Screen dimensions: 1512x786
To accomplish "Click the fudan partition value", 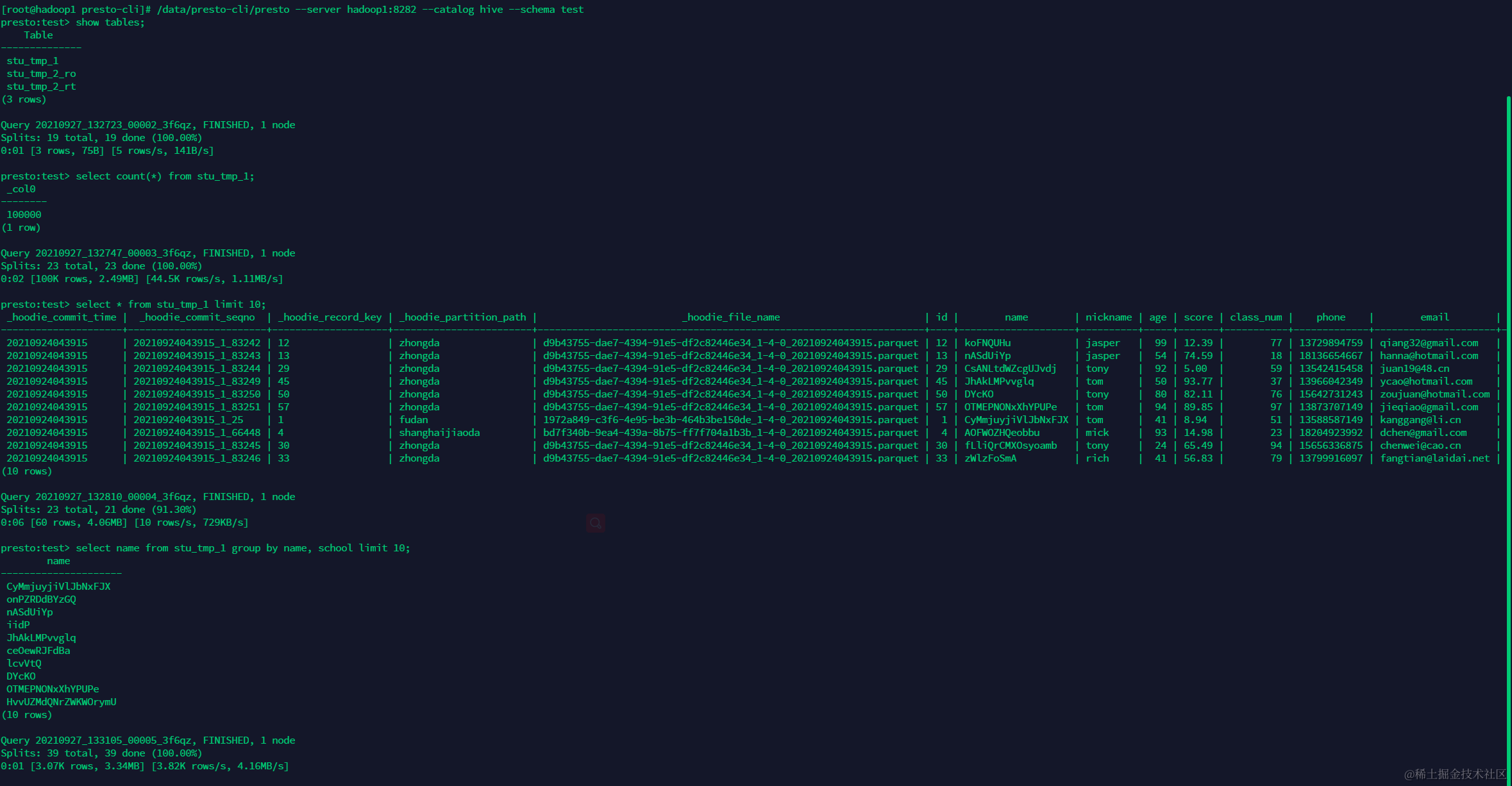I will coord(414,420).
